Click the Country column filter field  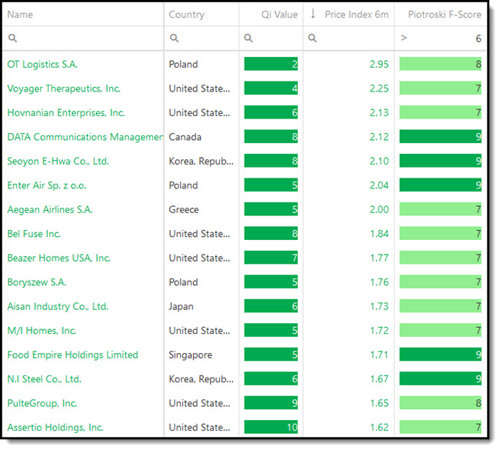(x=201, y=38)
